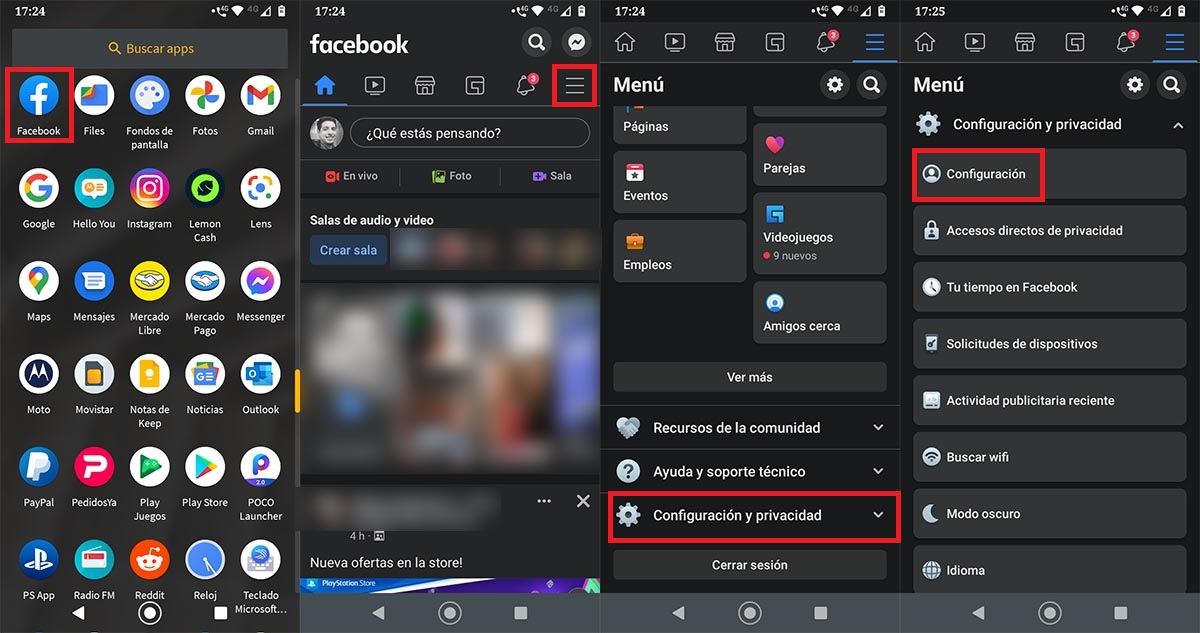The height and width of the screenshot is (633, 1200).
Task: Open the Buscar wifi option
Action: point(1050,457)
